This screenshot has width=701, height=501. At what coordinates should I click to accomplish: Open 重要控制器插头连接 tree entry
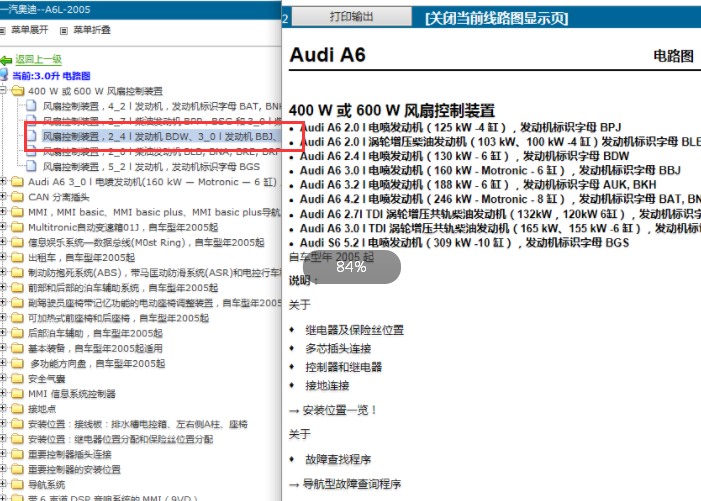coord(70,455)
